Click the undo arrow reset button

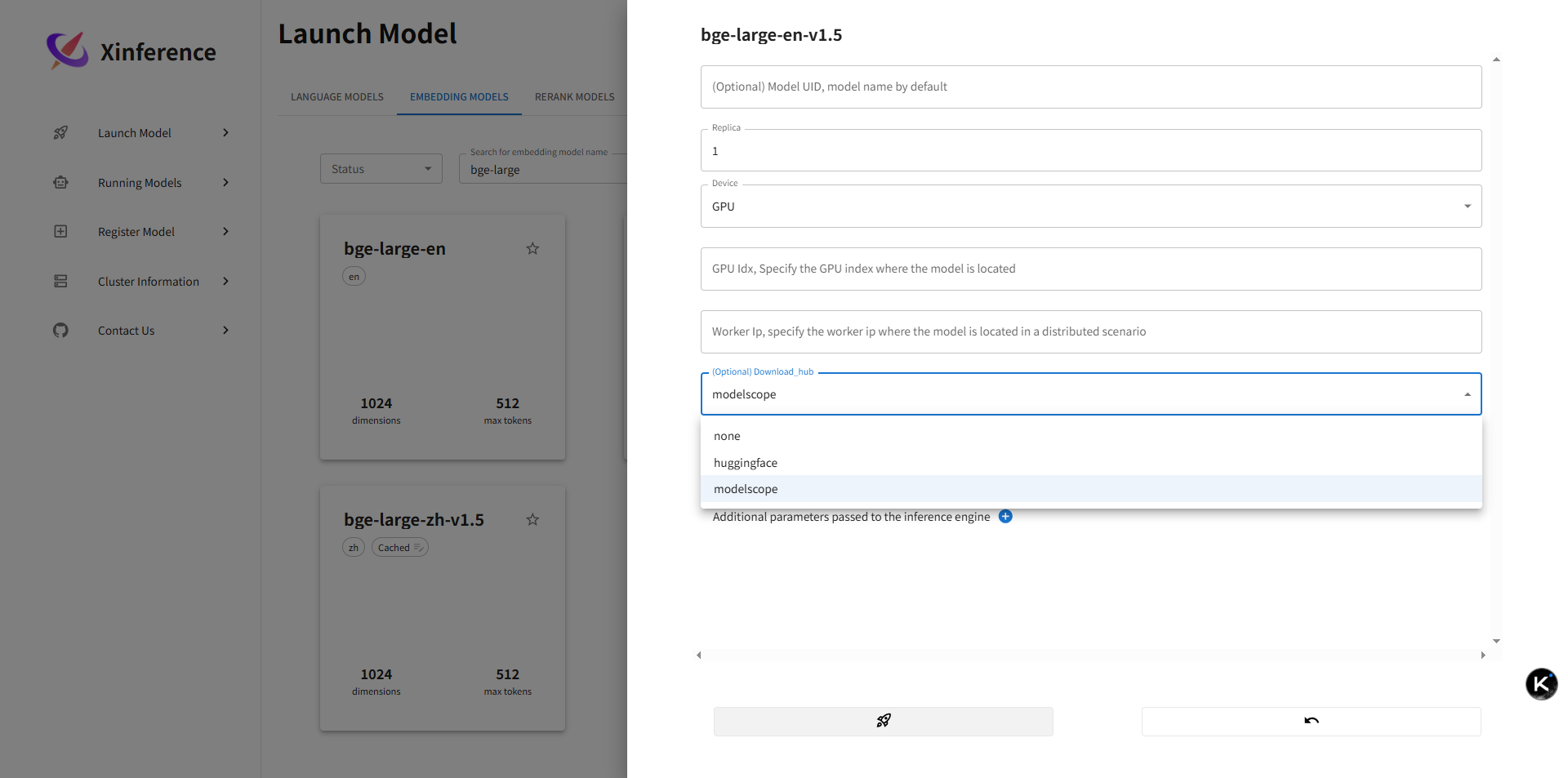1311,721
